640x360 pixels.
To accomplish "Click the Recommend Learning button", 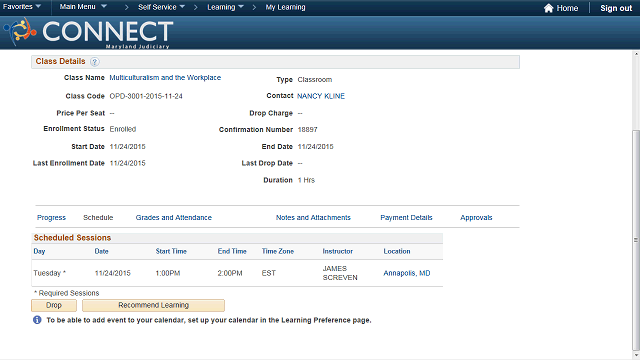I will [x=153, y=305].
